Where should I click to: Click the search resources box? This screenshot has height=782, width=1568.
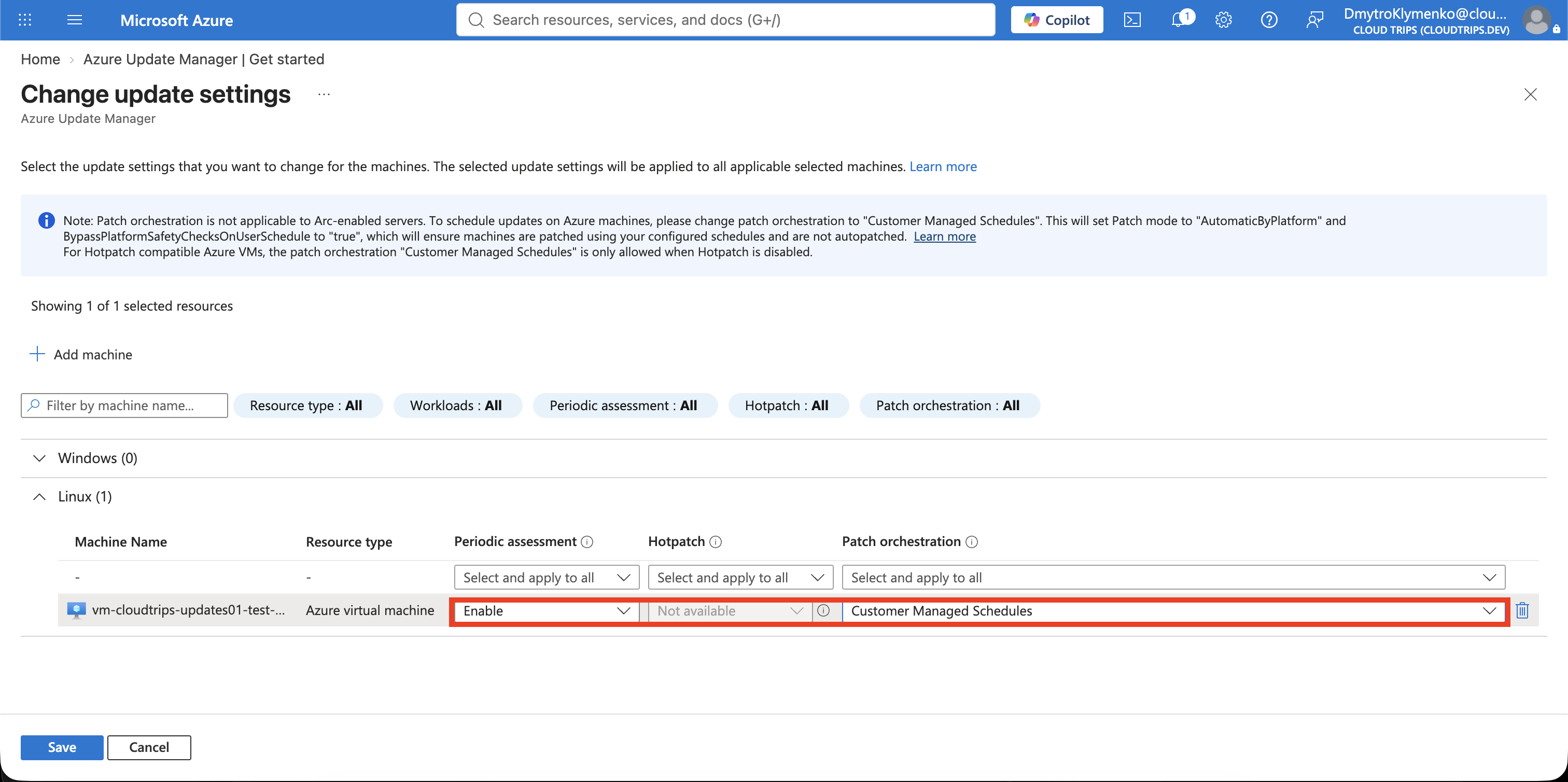725,20
